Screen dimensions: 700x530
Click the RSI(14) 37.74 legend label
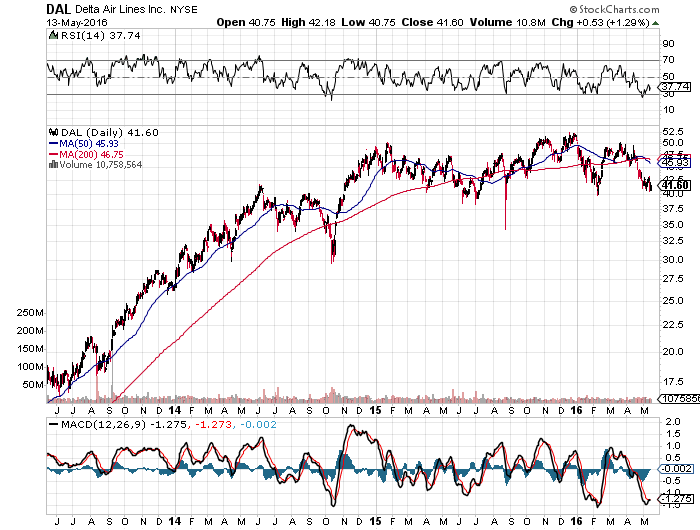pyautogui.click(x=100, y=35)
